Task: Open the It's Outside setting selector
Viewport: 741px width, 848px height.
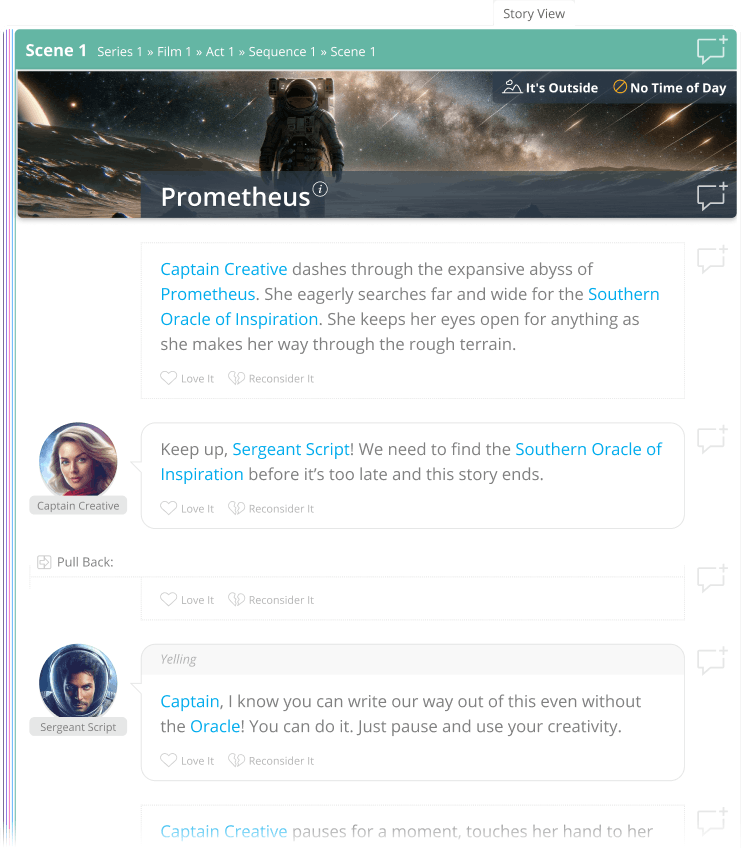Action: (551, 88)
